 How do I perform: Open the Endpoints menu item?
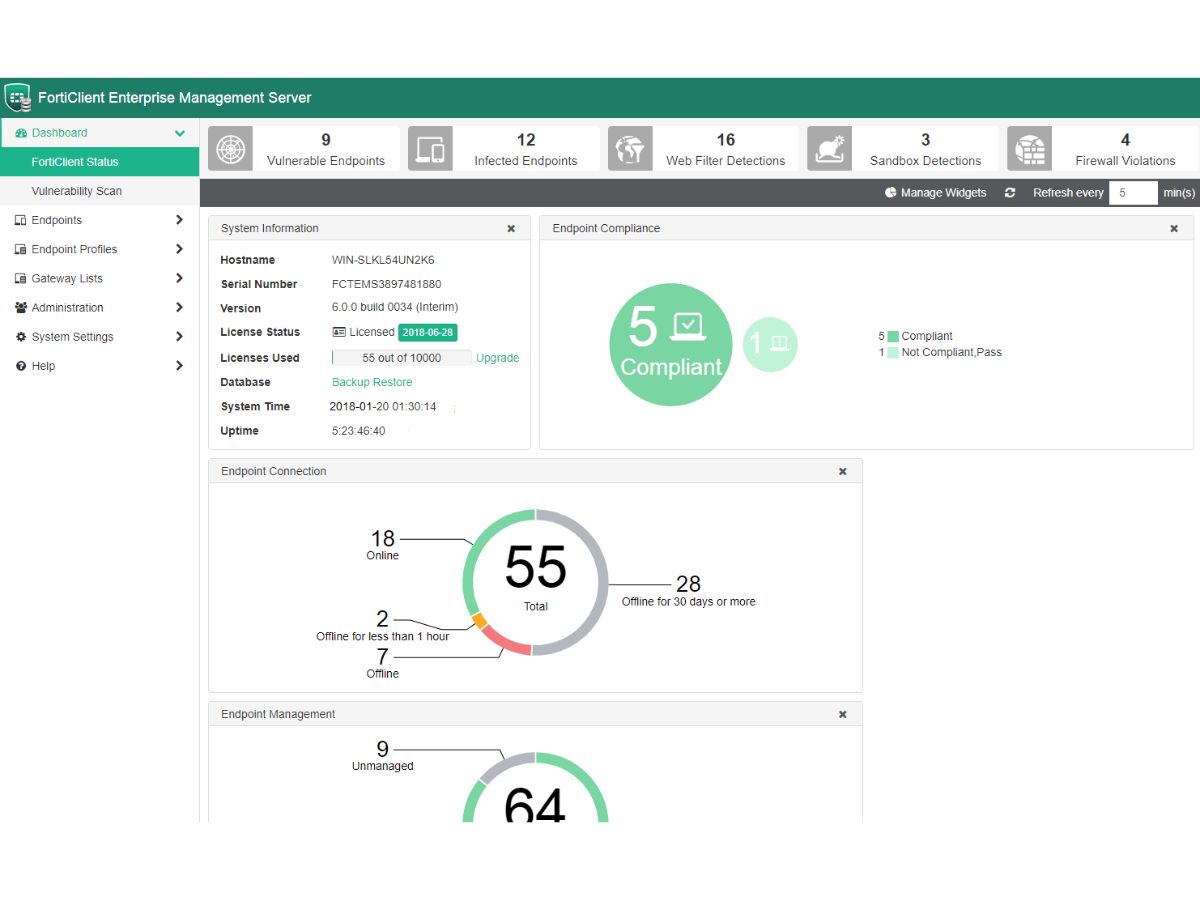100,220
